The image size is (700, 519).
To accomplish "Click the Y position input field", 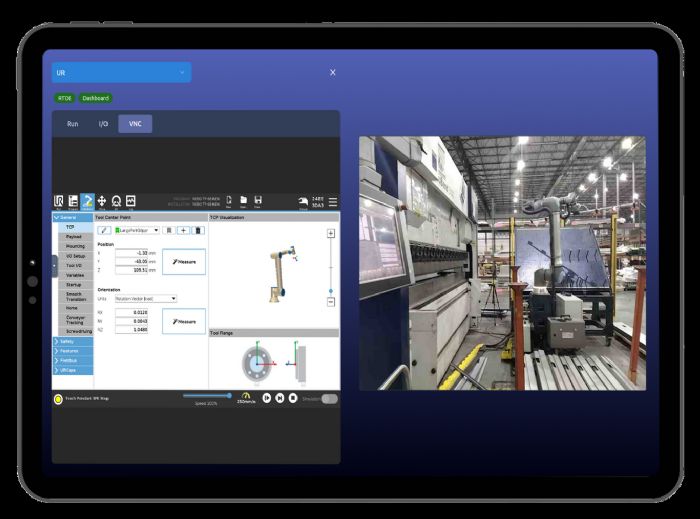I will pyautogui.click(x=131, y=262).
